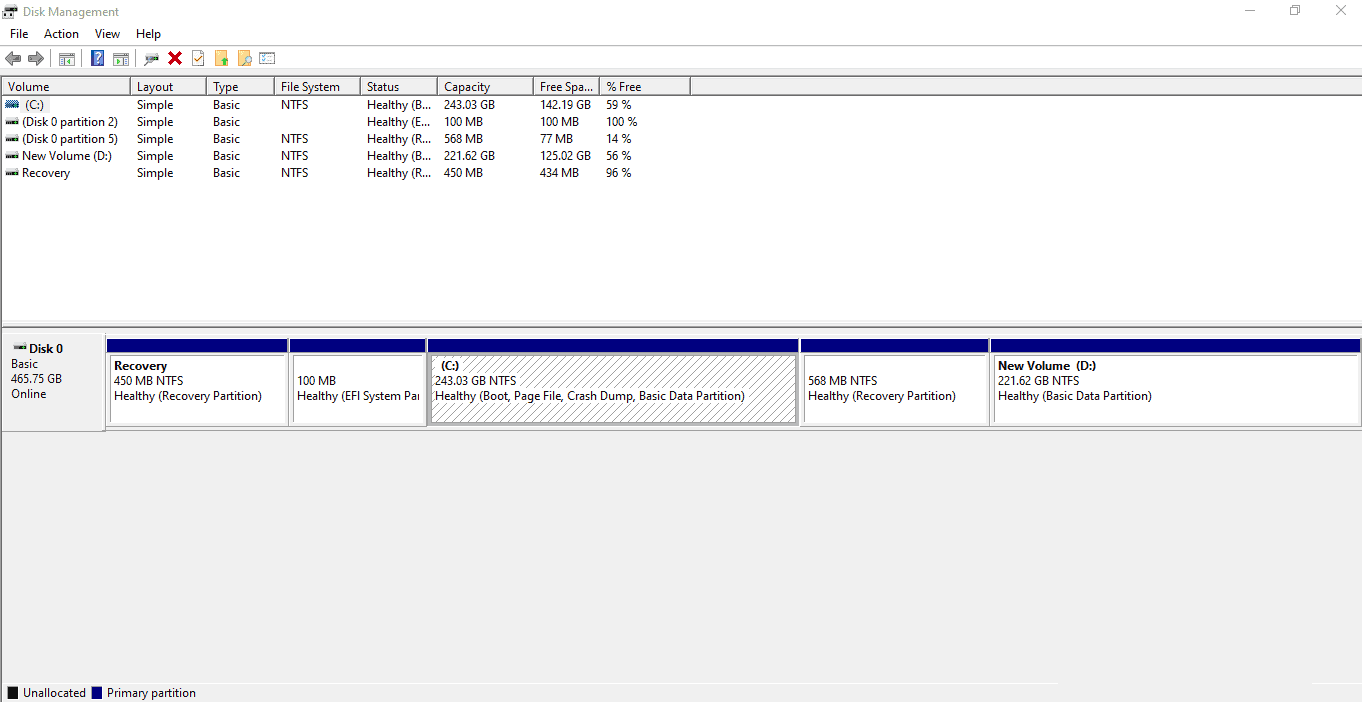Screen dimensions: 1362x702
Task: Open the Action menu
Action: (x=61, y=34)
